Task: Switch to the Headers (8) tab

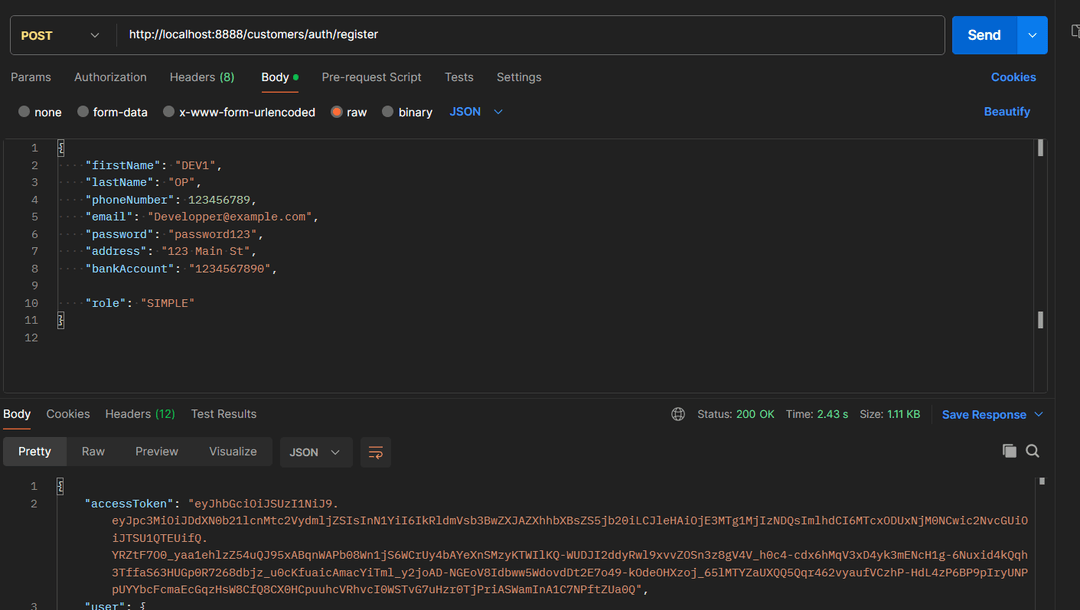Action: (x=202, y=77)
